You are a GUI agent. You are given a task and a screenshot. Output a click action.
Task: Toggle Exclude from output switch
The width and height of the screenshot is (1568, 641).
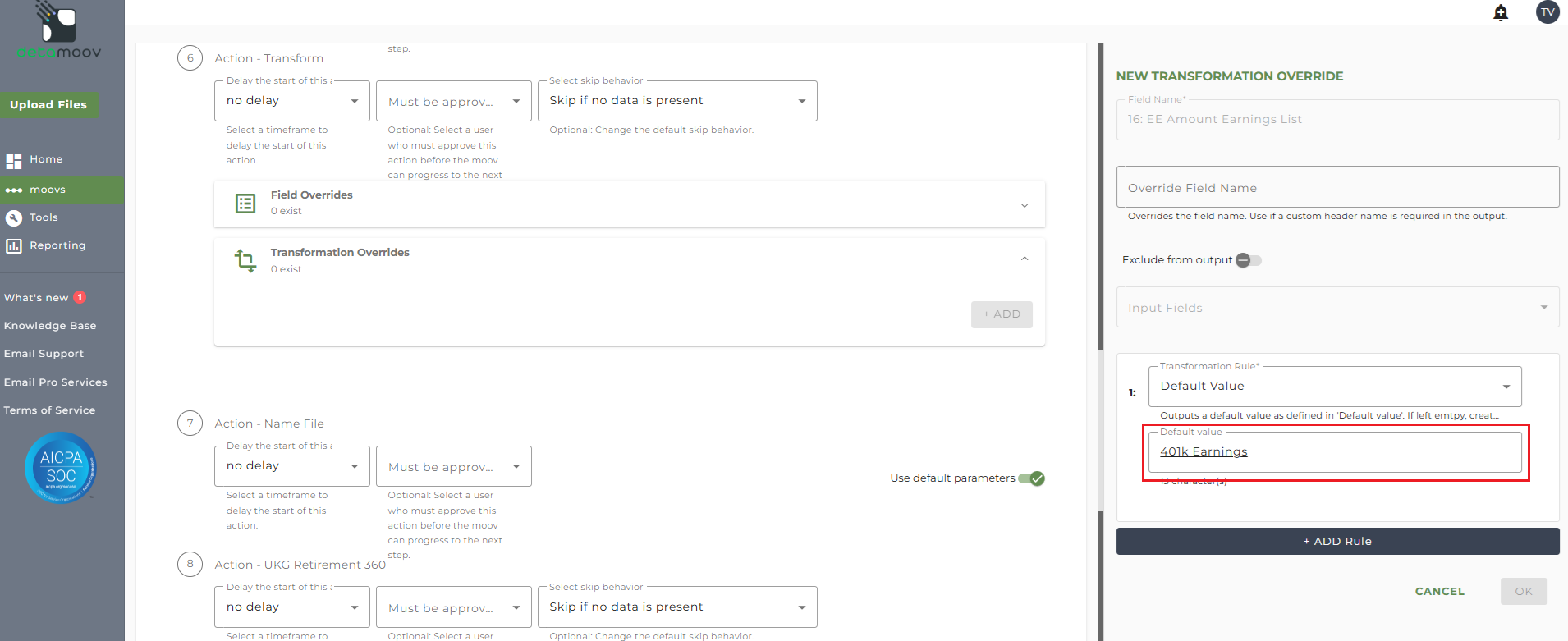point(1248,260)
